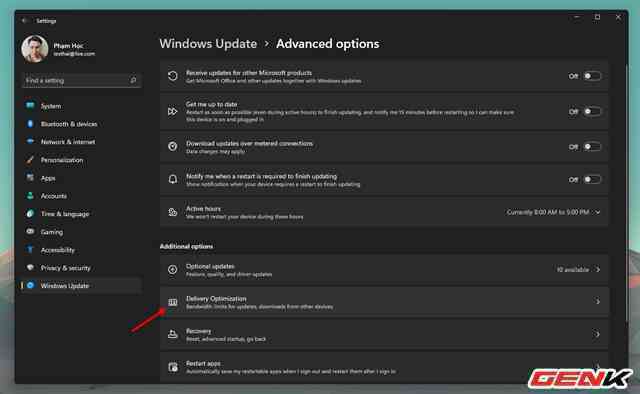Open the Accessibility label
Image resolution: width=640 pixels, height=394 pixels.
58,250
